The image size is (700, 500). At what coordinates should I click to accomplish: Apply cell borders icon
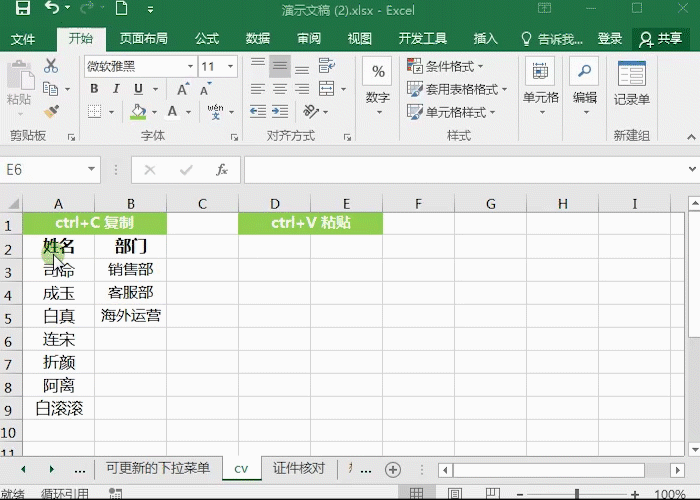tap(94, 111)
